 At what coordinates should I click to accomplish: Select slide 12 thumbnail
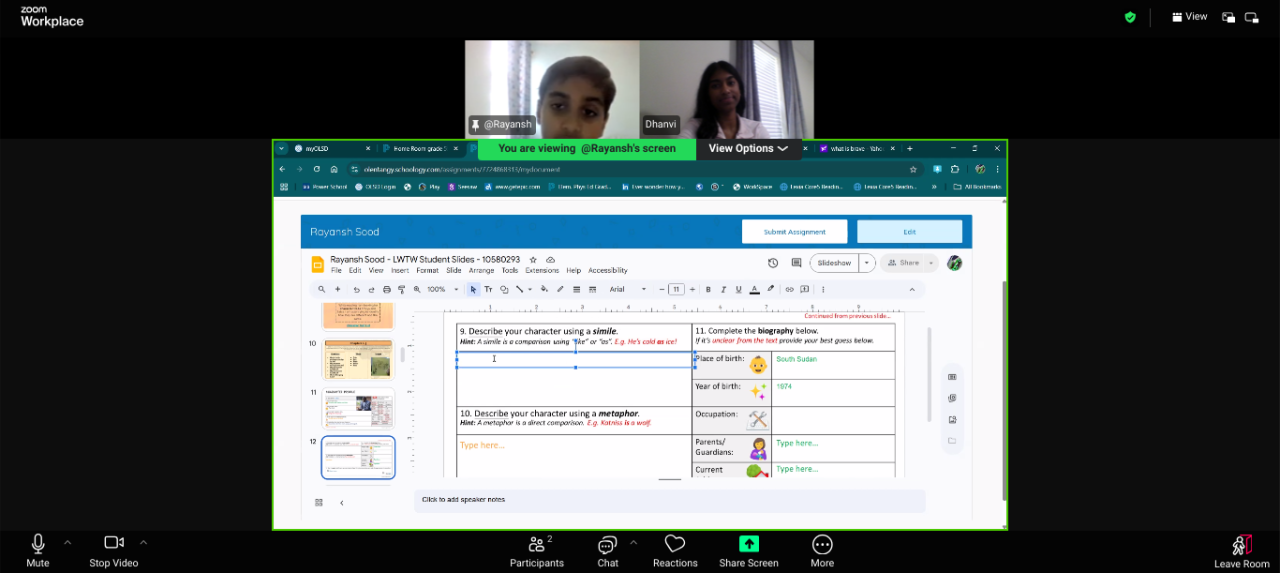click(358, 457)
